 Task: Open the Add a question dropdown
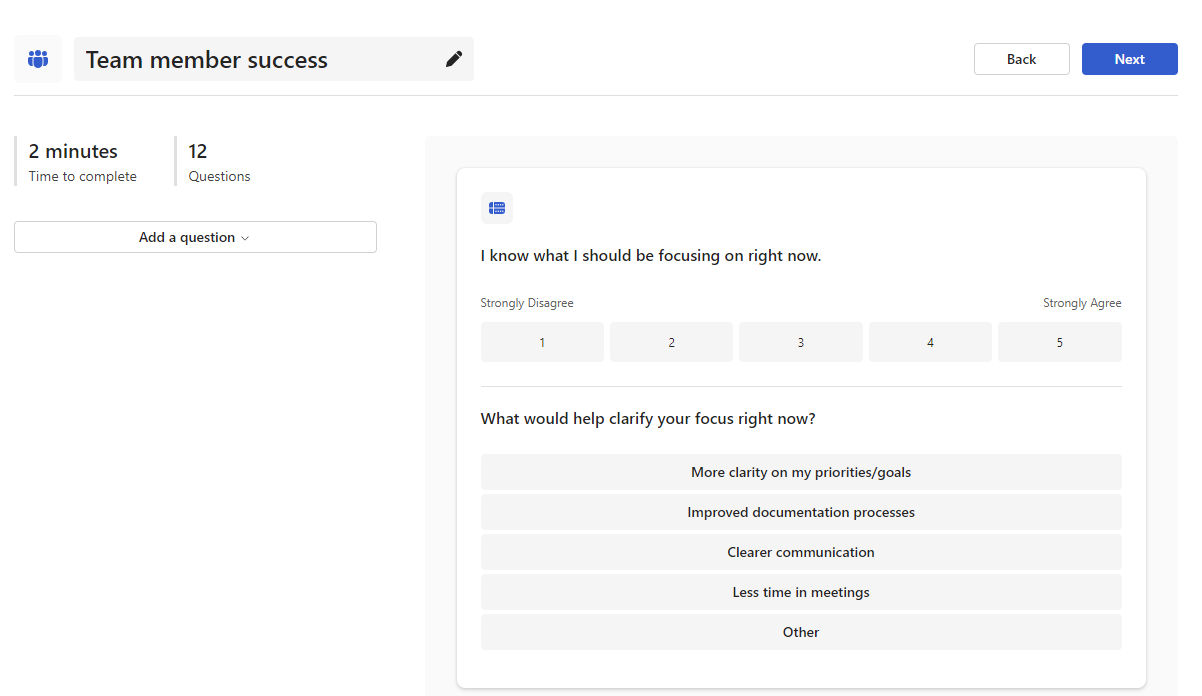tap(195, 237)
